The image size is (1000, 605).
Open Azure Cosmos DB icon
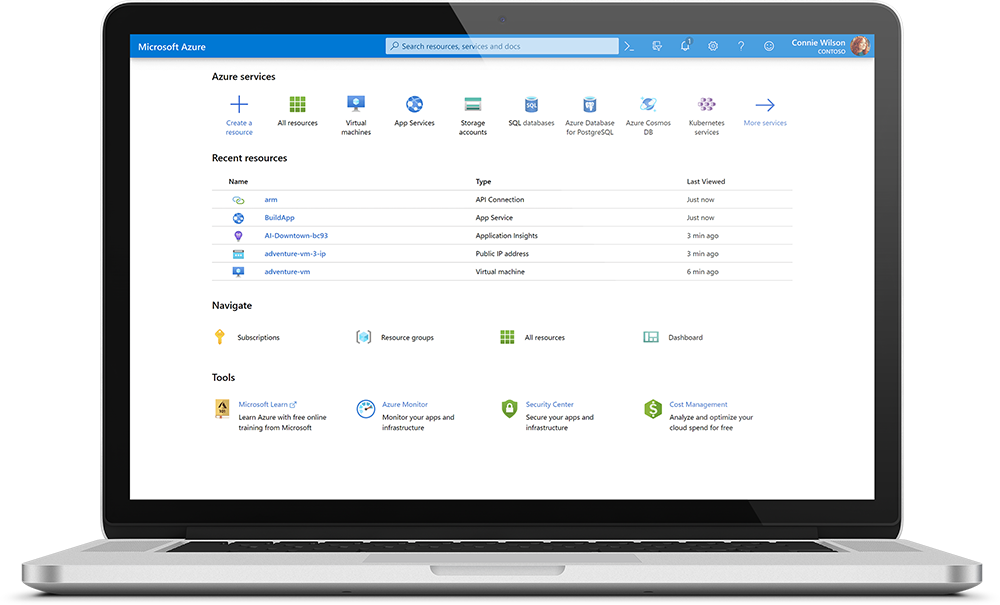[648, 104]
